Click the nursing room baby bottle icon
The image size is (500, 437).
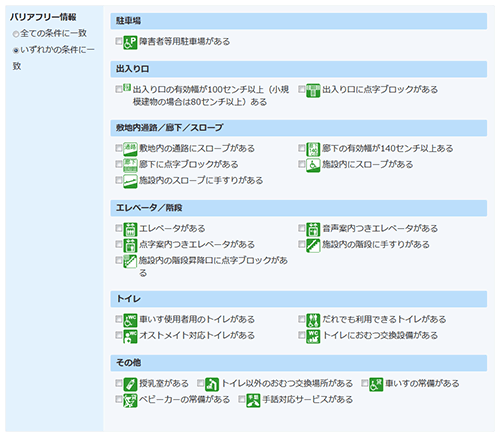(x=130, y=384)
